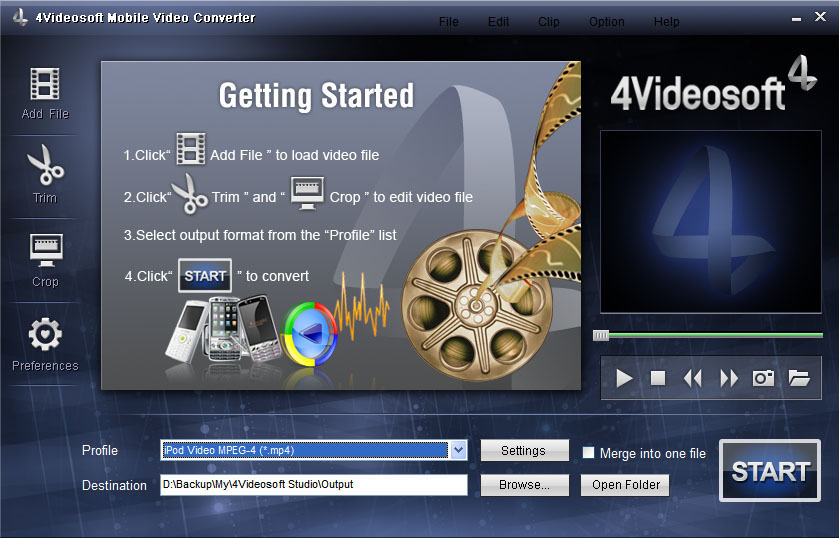Click the Destination path input field

click(313, 484)
